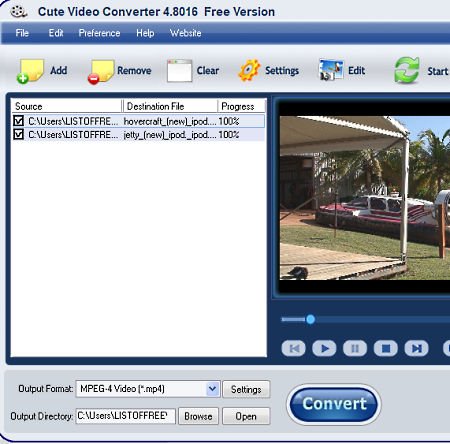
Task: Click Settings beside Output Format
Action: (x=246, y=389)
